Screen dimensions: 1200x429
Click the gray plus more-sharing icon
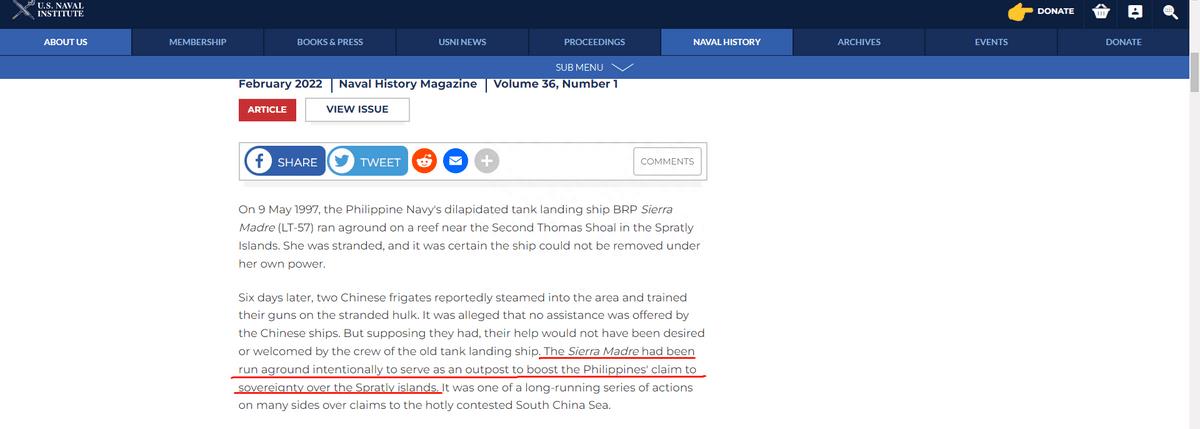[x=486, y=161]
